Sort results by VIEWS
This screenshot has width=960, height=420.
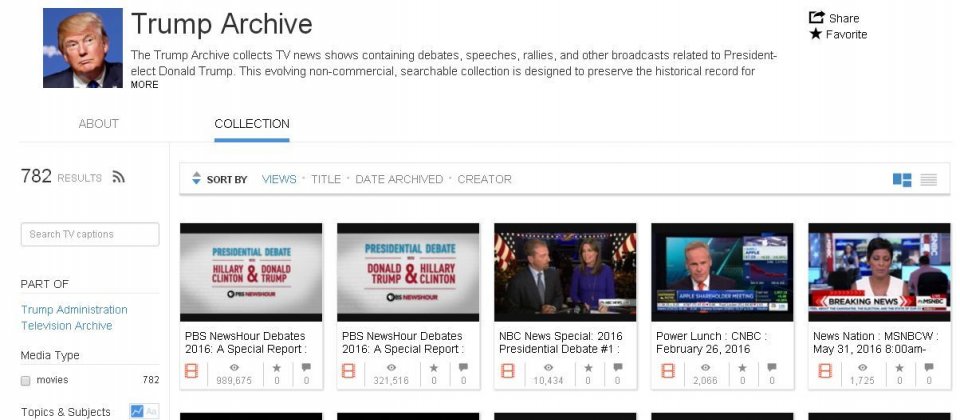tap(279, 179)
